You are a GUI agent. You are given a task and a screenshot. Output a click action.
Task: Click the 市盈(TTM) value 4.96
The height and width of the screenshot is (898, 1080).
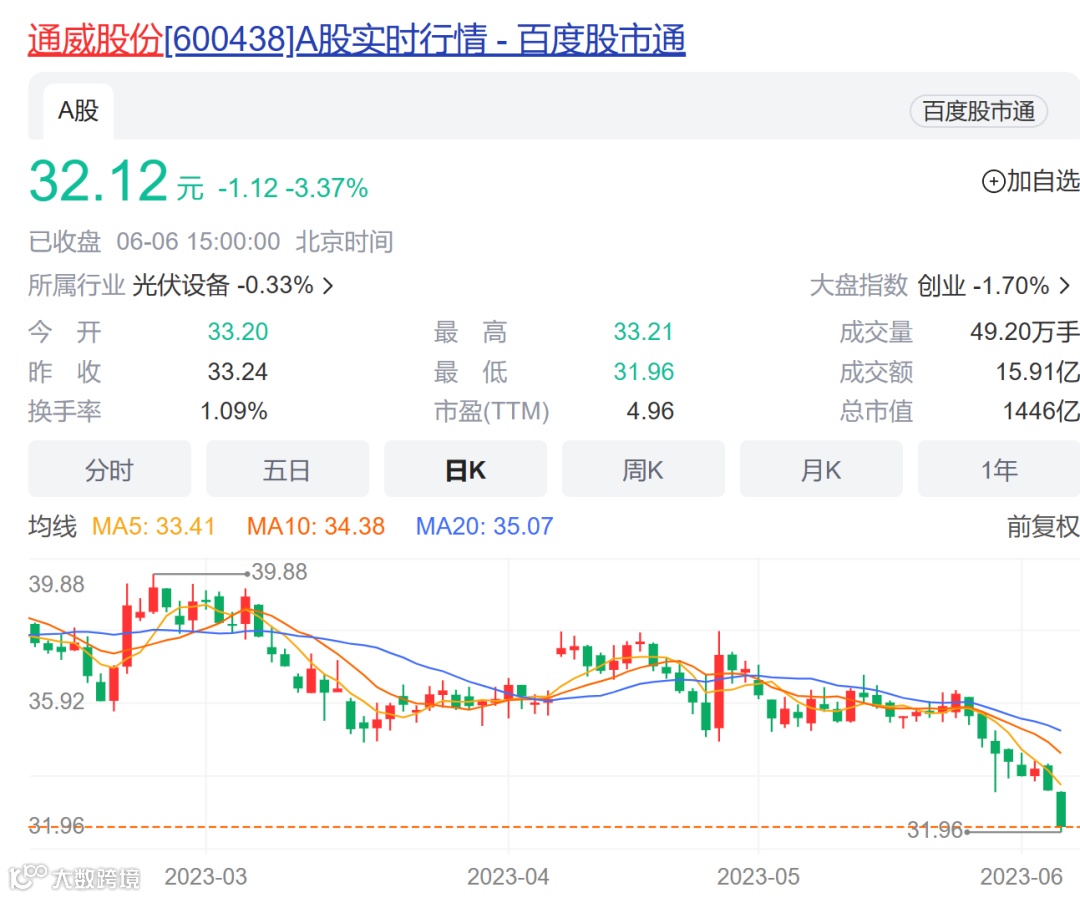pos(650,412)
